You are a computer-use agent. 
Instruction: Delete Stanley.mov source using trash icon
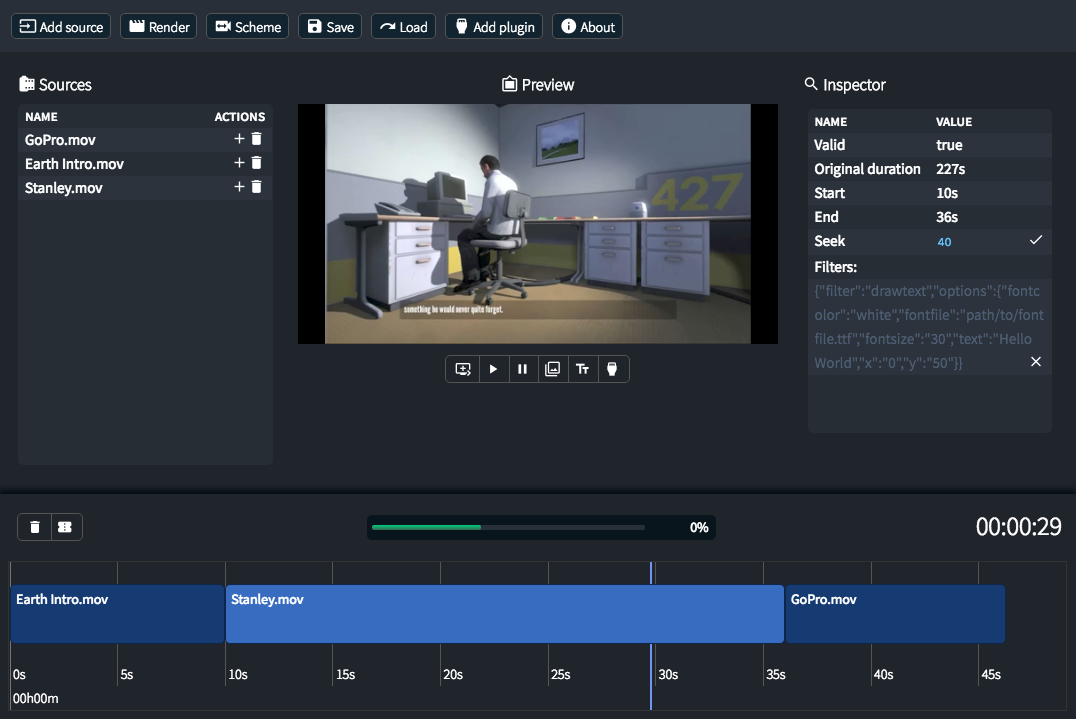pyautogui.click(x=257, y=187)
